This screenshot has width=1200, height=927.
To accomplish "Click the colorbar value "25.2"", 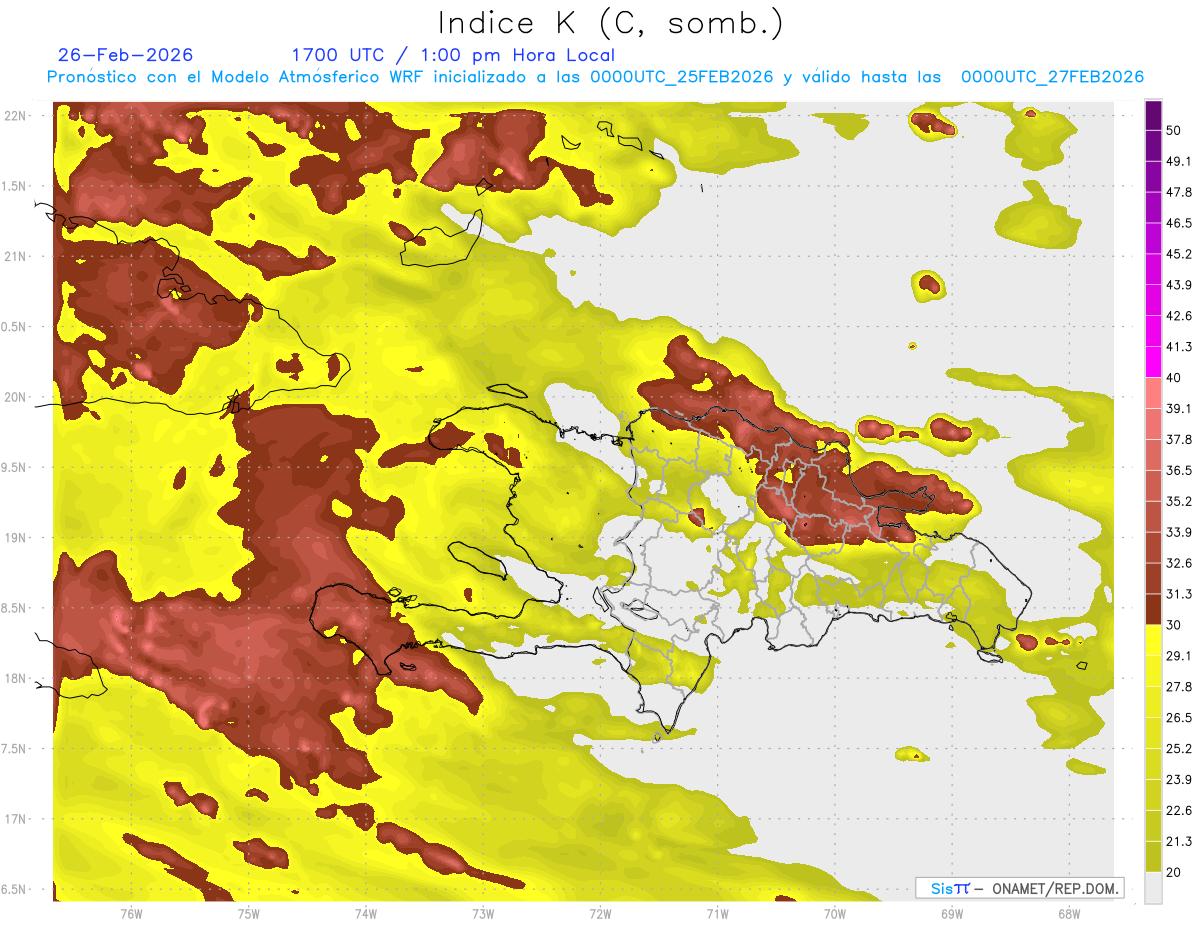I will (1179, 748).
